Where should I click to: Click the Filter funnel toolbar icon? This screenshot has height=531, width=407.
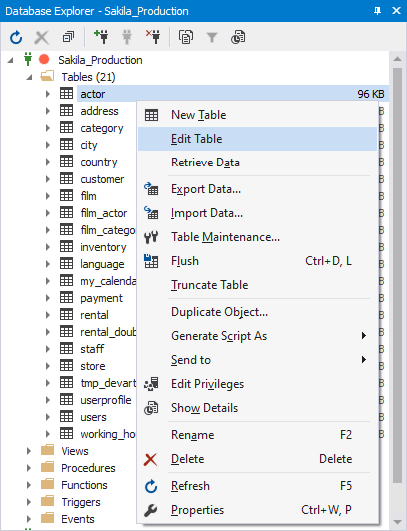(212, 37)
